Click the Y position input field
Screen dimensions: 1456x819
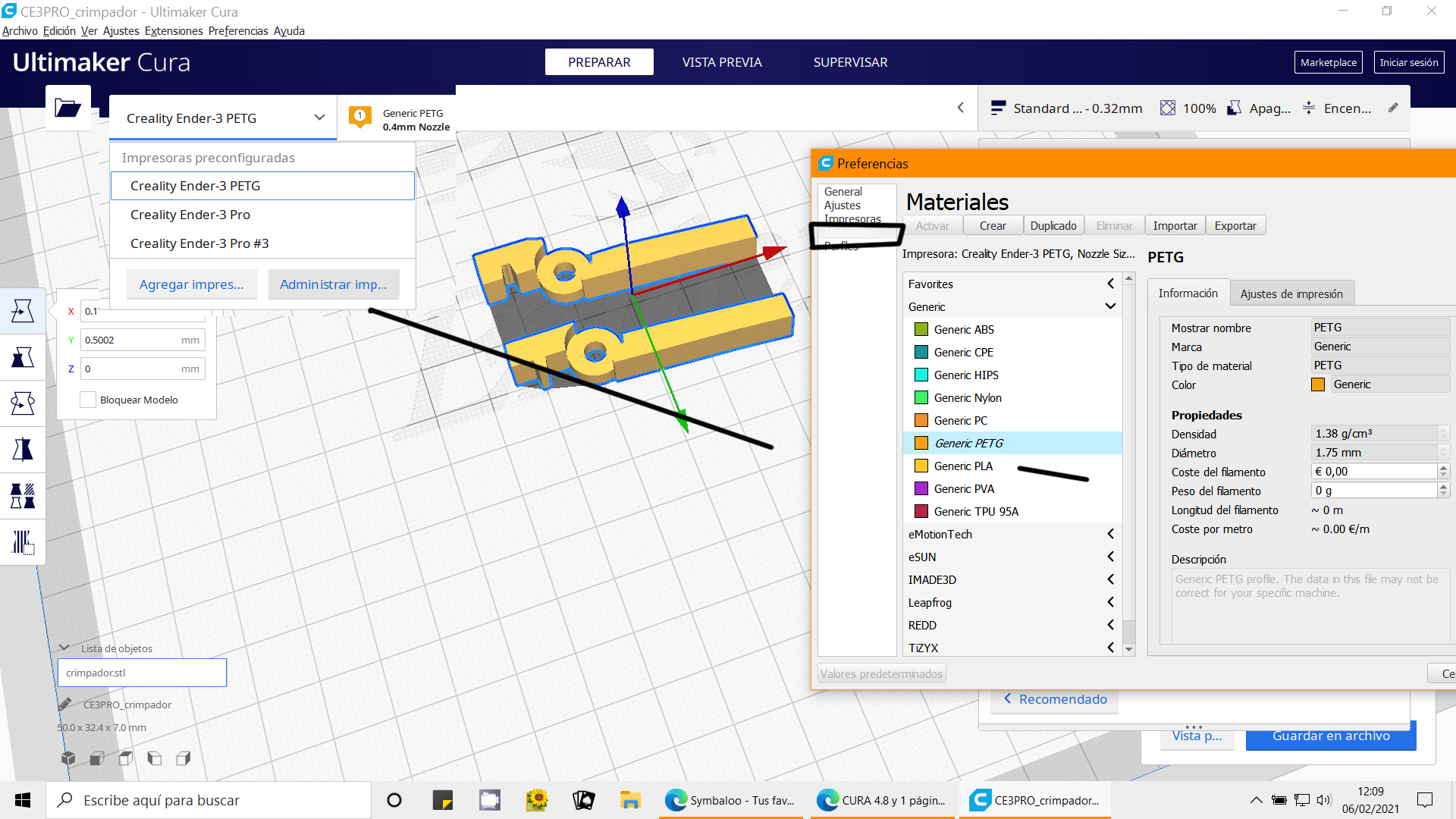point(133,340)
